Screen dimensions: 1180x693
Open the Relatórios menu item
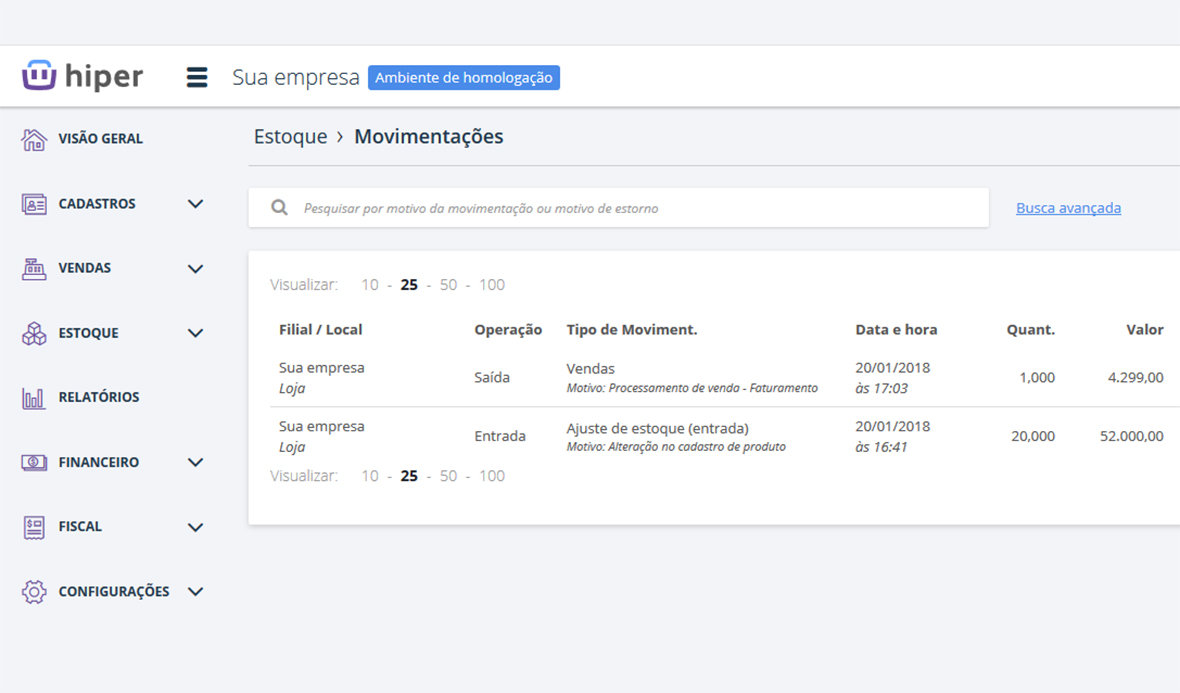(x=98, y=397)
